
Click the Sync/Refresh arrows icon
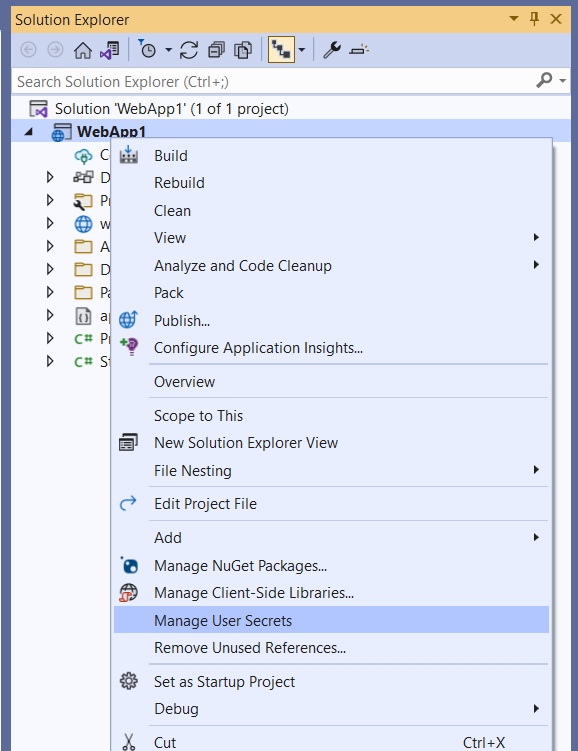click(x=189, y=50)
